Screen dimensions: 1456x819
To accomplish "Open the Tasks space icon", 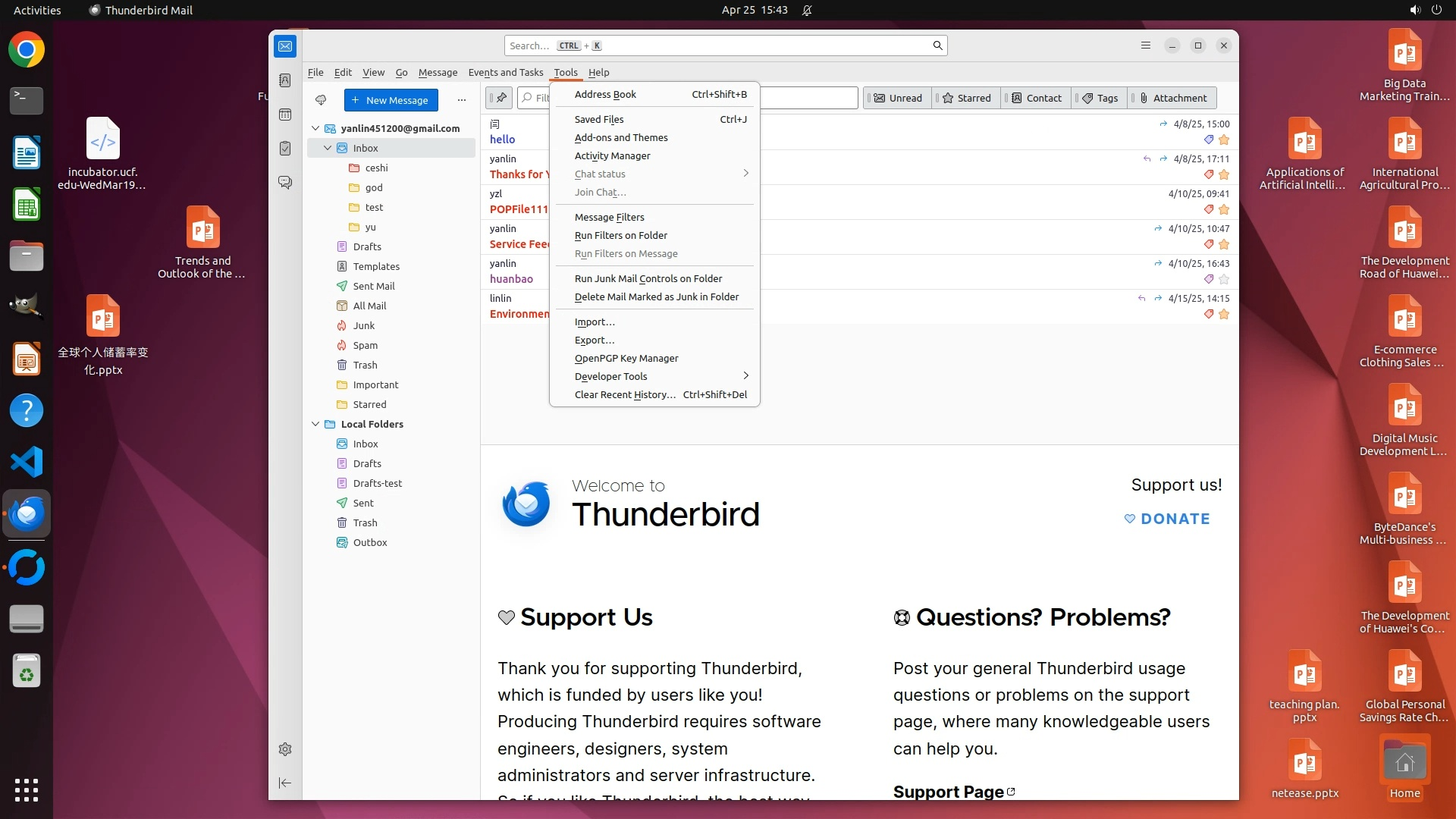I will tap(285, 149).
